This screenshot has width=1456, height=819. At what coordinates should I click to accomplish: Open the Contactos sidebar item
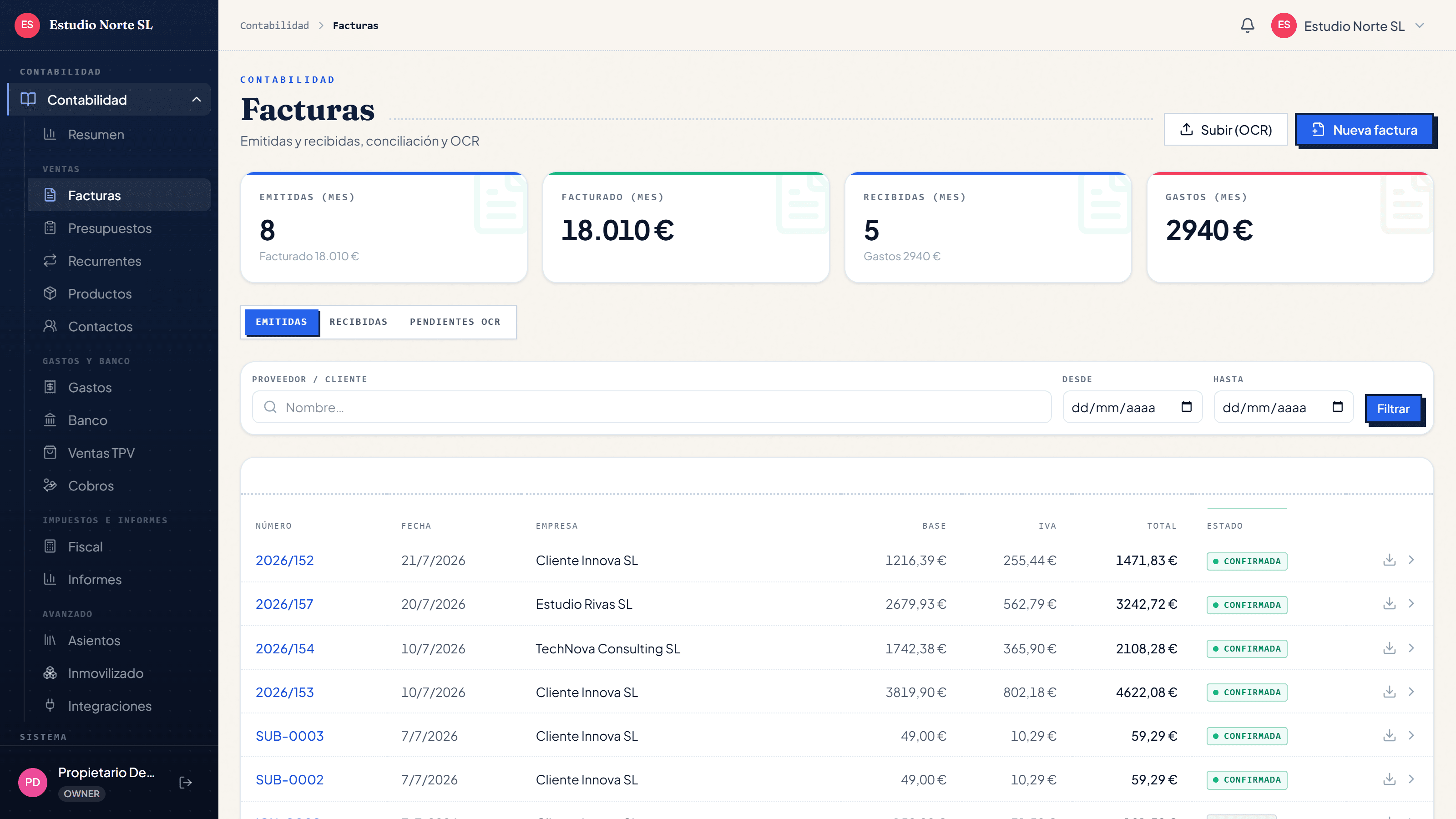119,327
